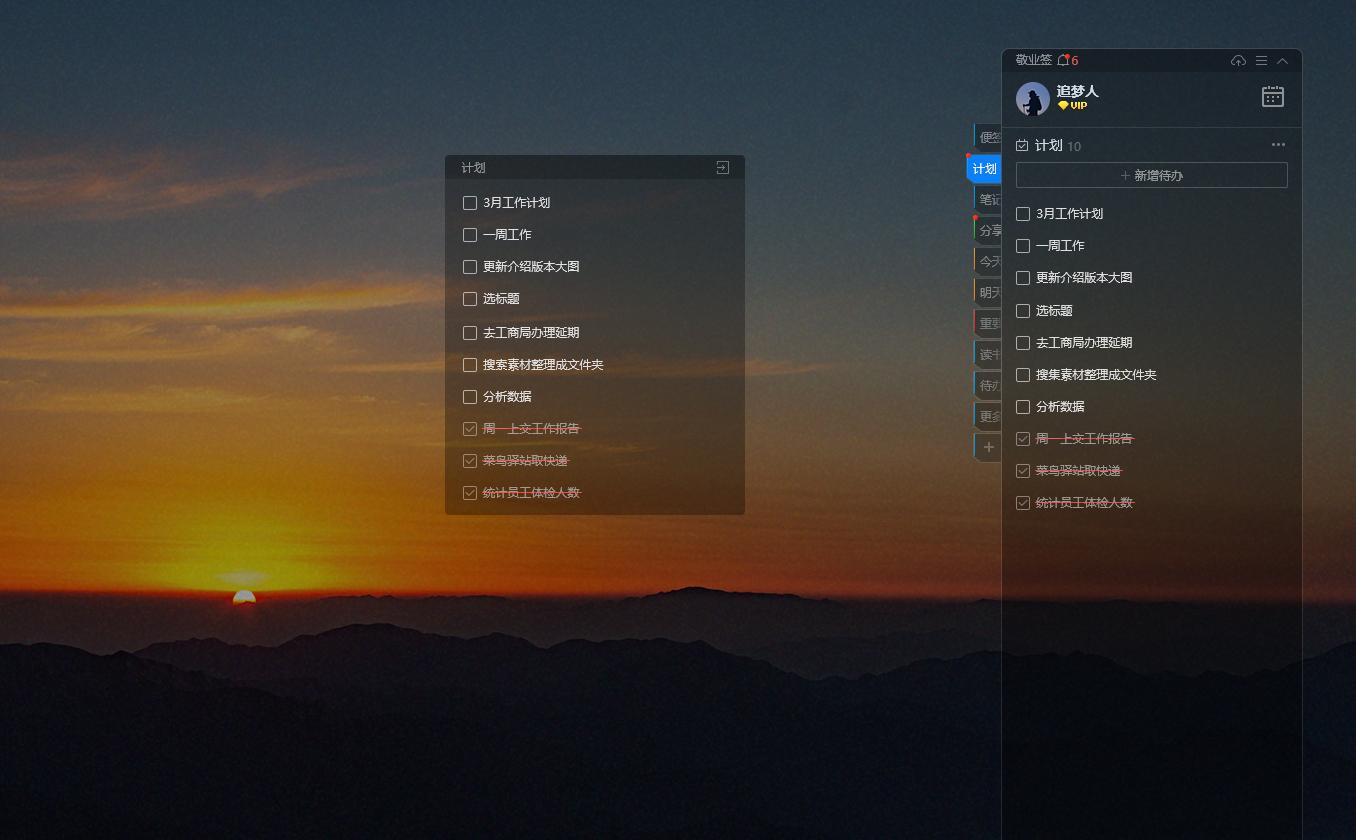Viewport: 1356px width, 840px height.
Task: Check 3月工作计划 in floating 计划 panel
Action: point(470,203)
